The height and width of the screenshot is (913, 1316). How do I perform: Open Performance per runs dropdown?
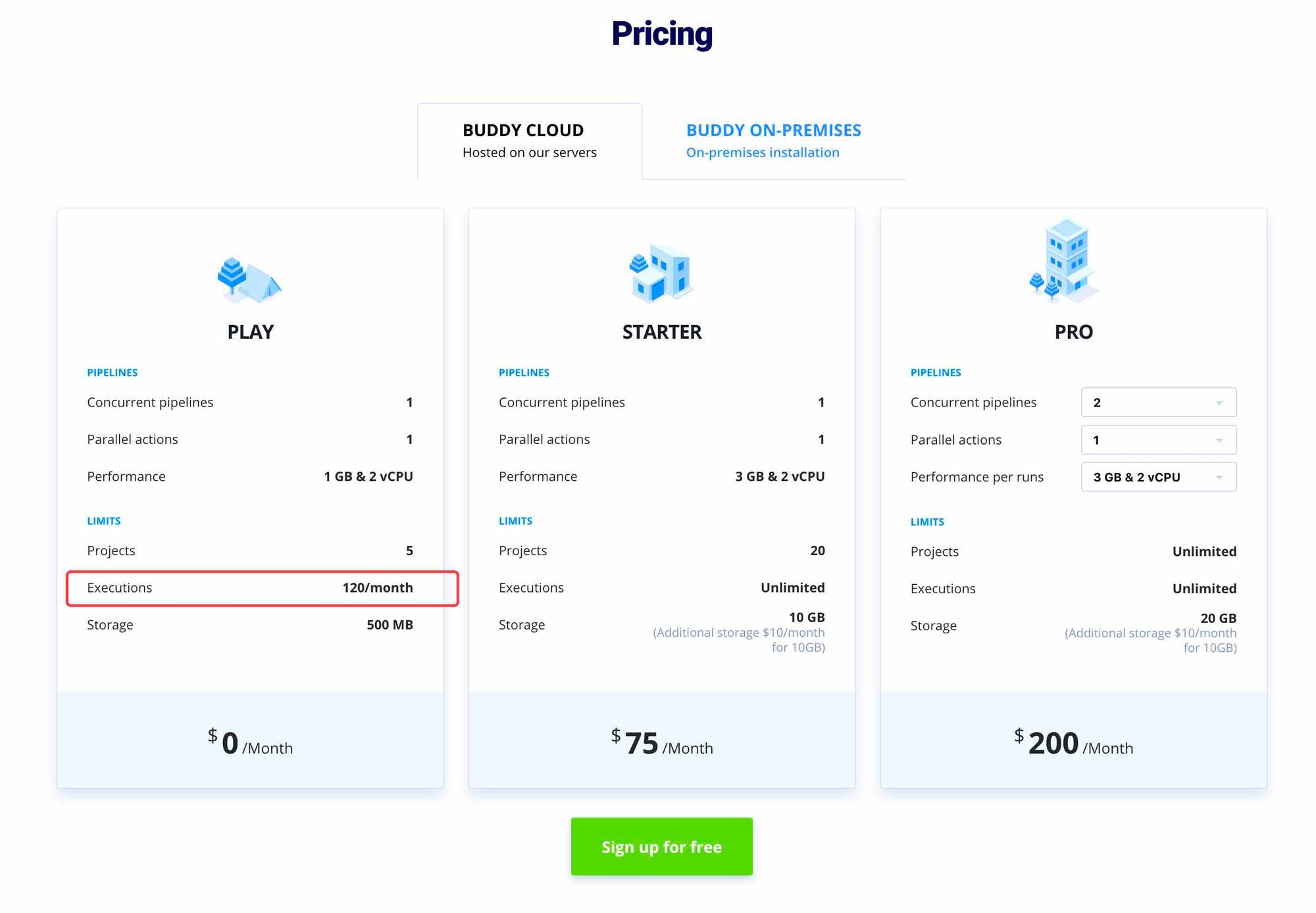click(1158, 478)
